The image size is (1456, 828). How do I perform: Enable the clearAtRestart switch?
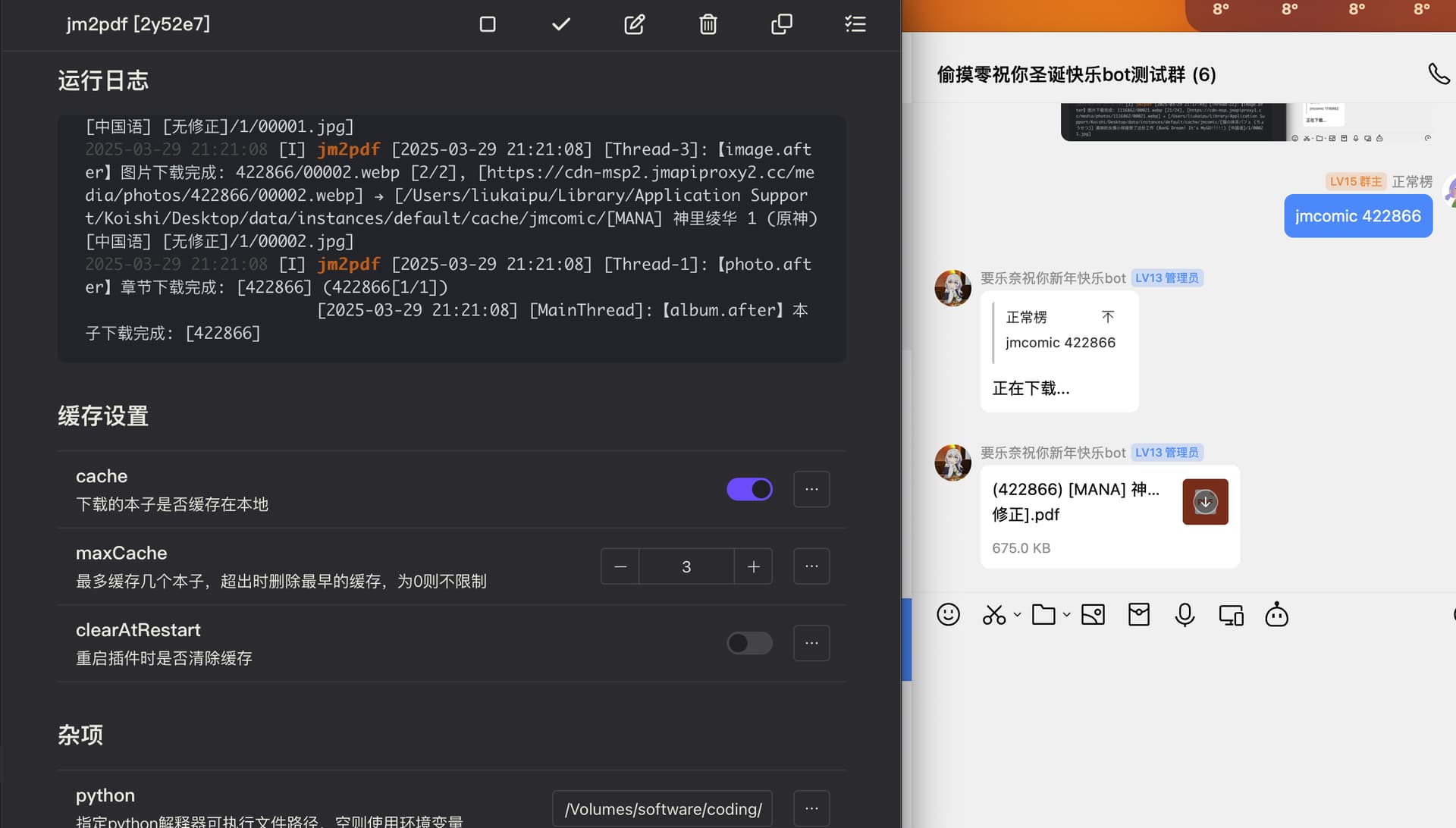749,643
